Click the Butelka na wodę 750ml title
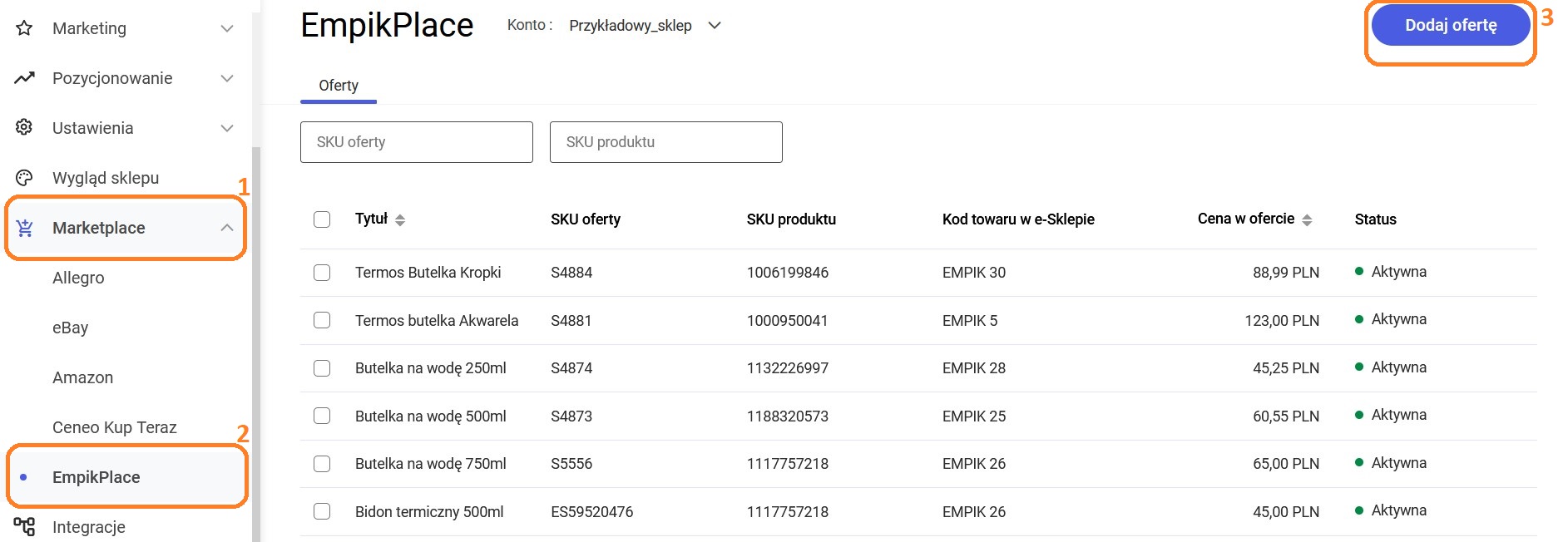 431,464
